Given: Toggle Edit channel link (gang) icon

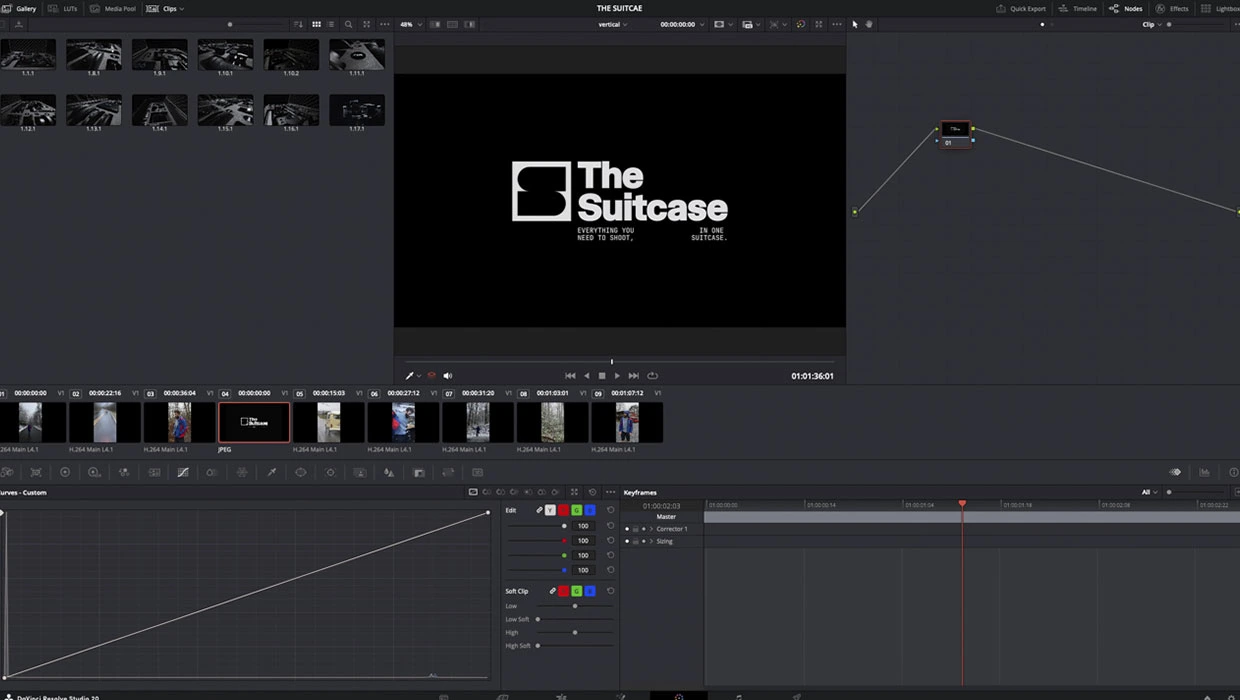Looking at the screenshot, I should (539, 510).
